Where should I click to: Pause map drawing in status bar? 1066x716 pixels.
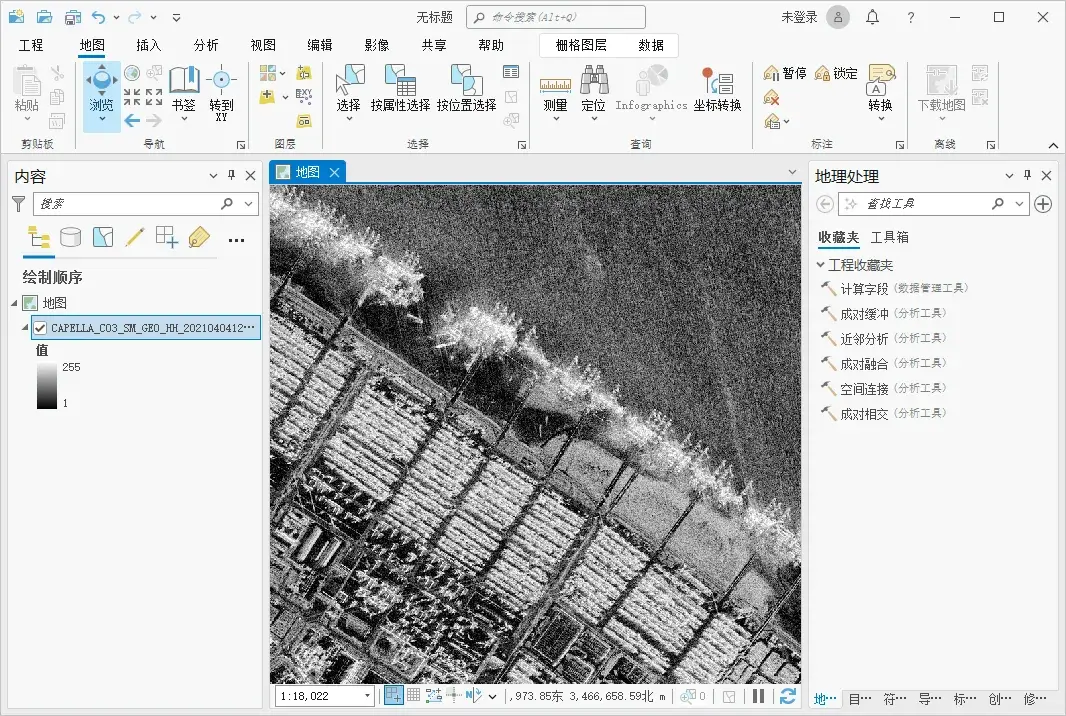pos(759,696)
